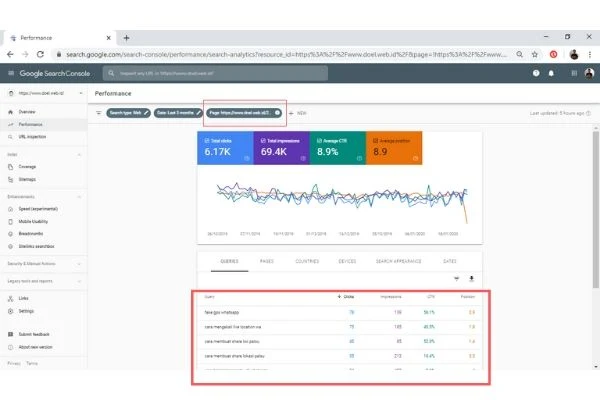This screenshot has width=600, height=400.
Task: Open the Chrome three-dot menu
Action: click(x=590, y=54)
